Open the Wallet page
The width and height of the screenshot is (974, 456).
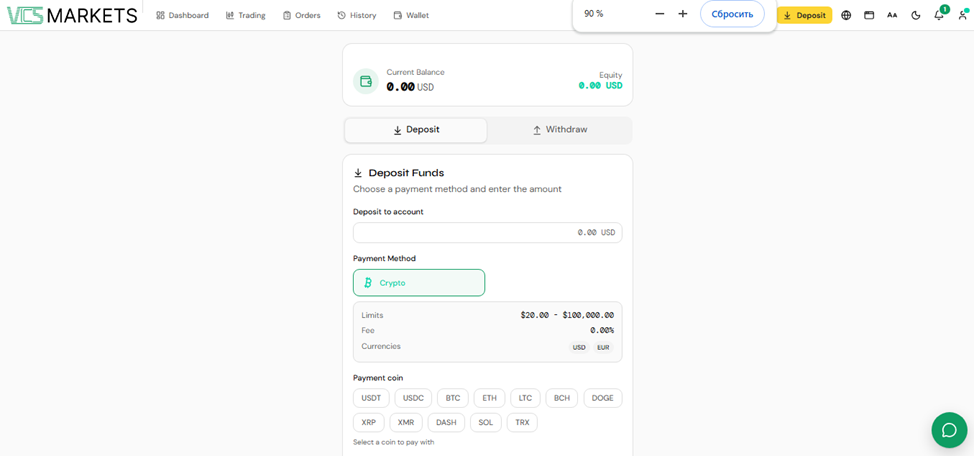[x=411, y=16]
